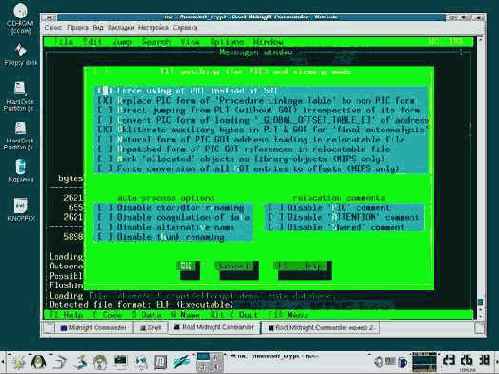Confirm the dialog with OK button
Viewport: 499px width, 374px height.
[188, 267]
